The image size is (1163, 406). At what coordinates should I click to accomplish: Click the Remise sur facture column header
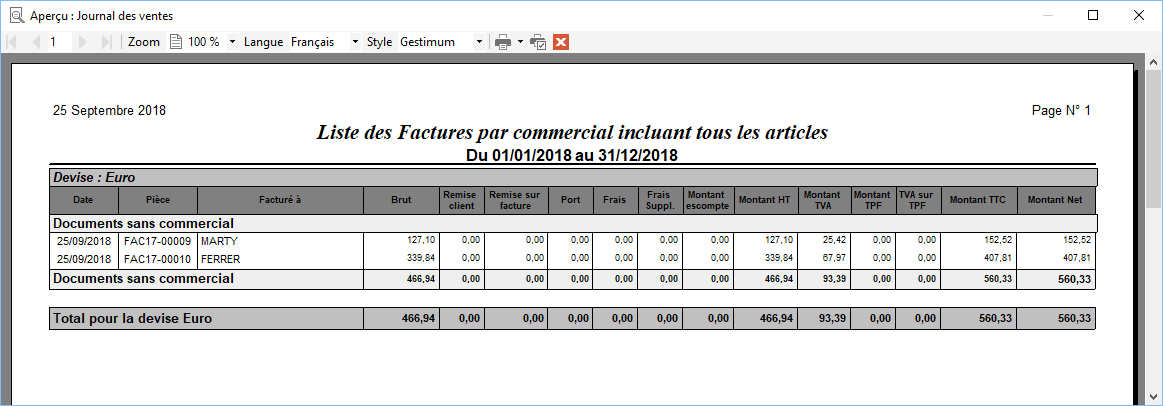(x=516, y=200)
